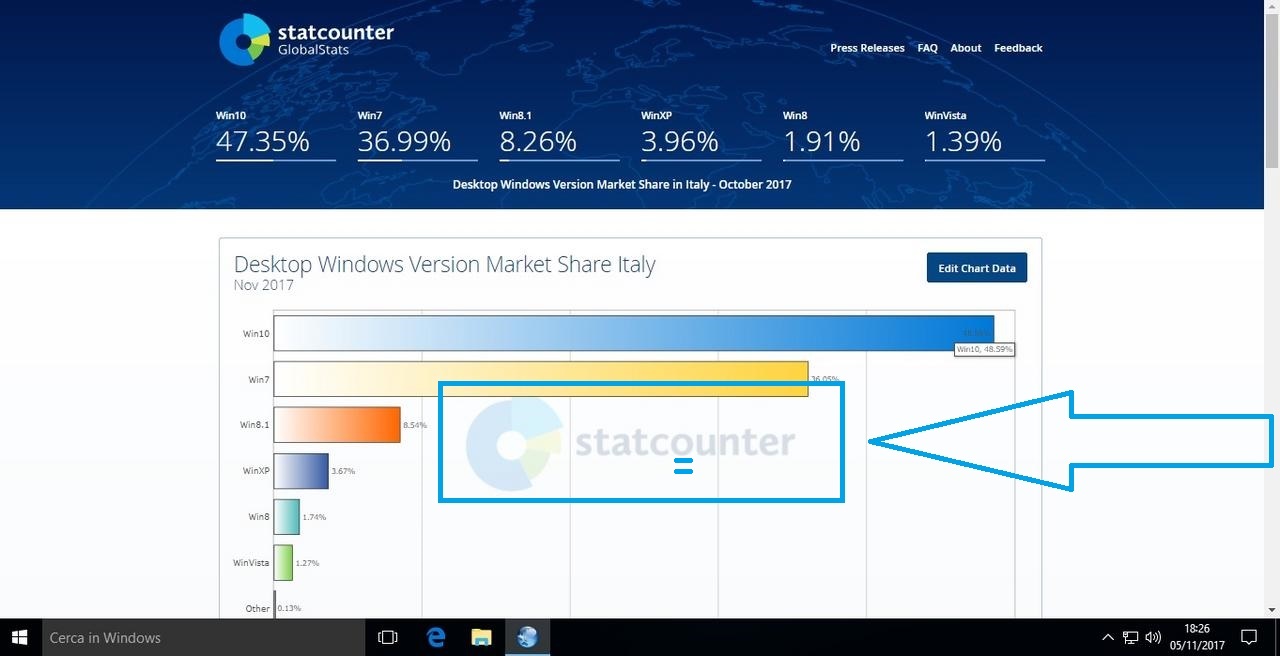Click the 3.67% value label
Image resolution: width=1280 pixels, height=656 pixels.
[x=343, y=471]
